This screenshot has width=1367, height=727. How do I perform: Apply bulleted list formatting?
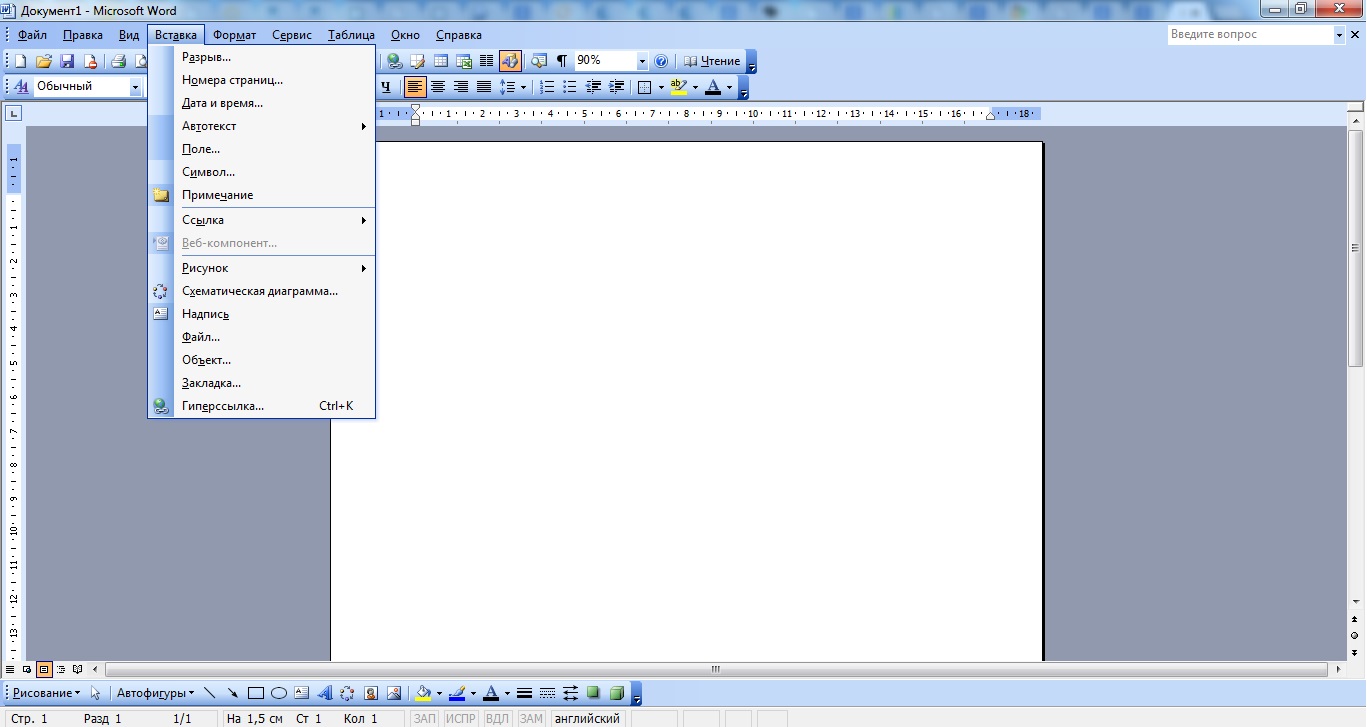[570, 87]
